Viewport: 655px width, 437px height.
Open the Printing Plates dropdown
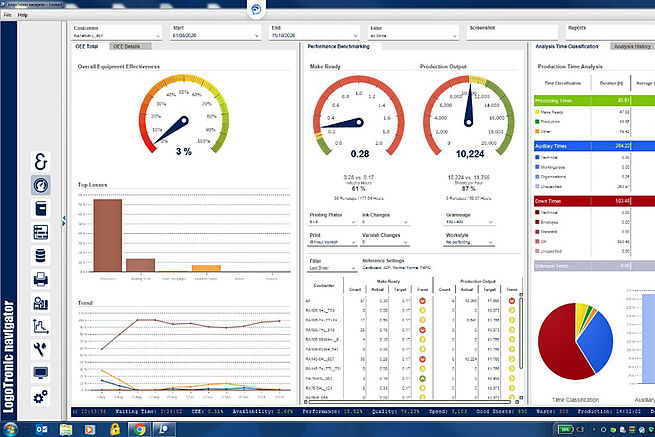coord(332,222)
